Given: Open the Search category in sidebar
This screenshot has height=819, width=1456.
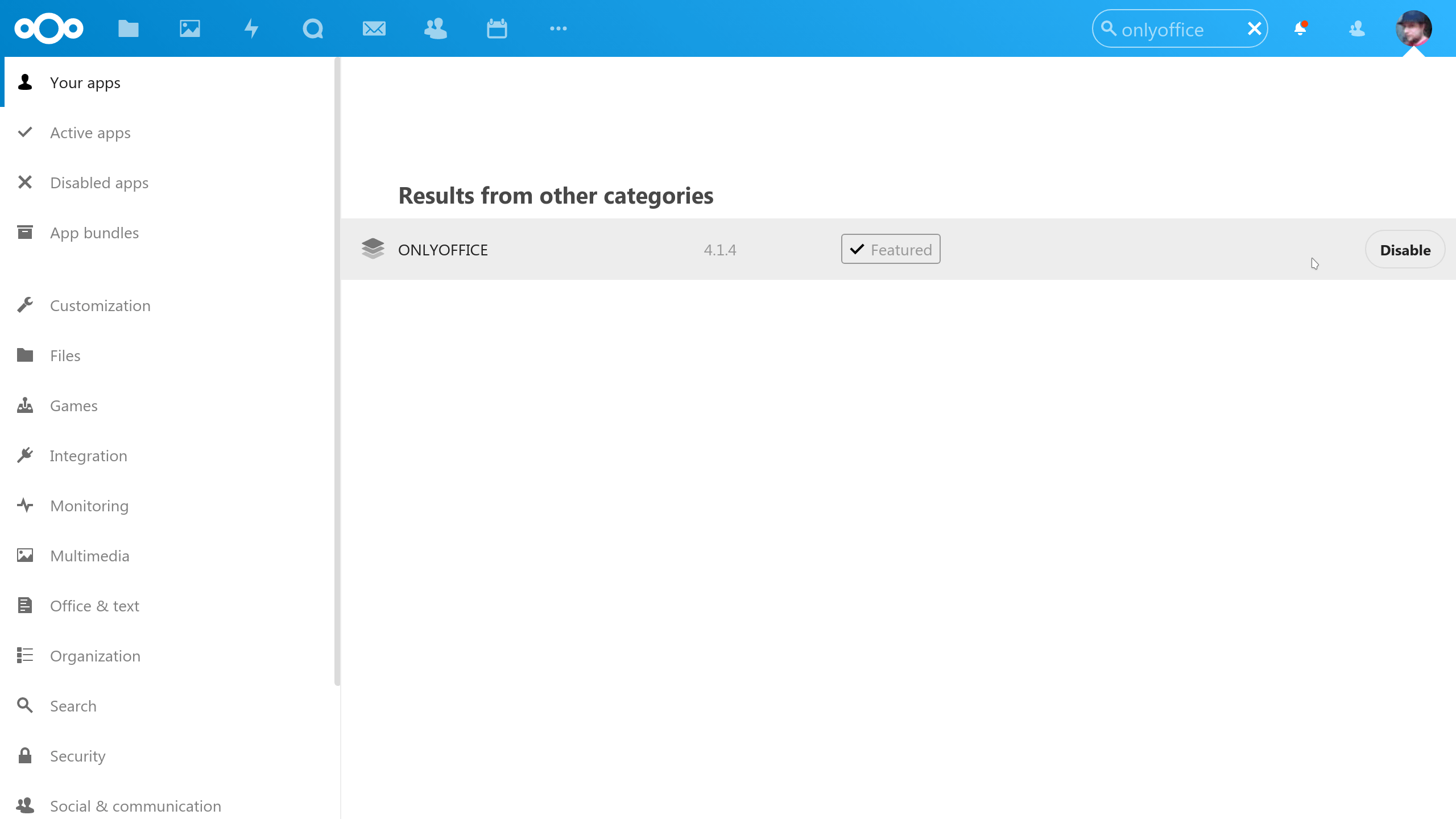Looking at the screenshot, I should [x=169, y=706].
